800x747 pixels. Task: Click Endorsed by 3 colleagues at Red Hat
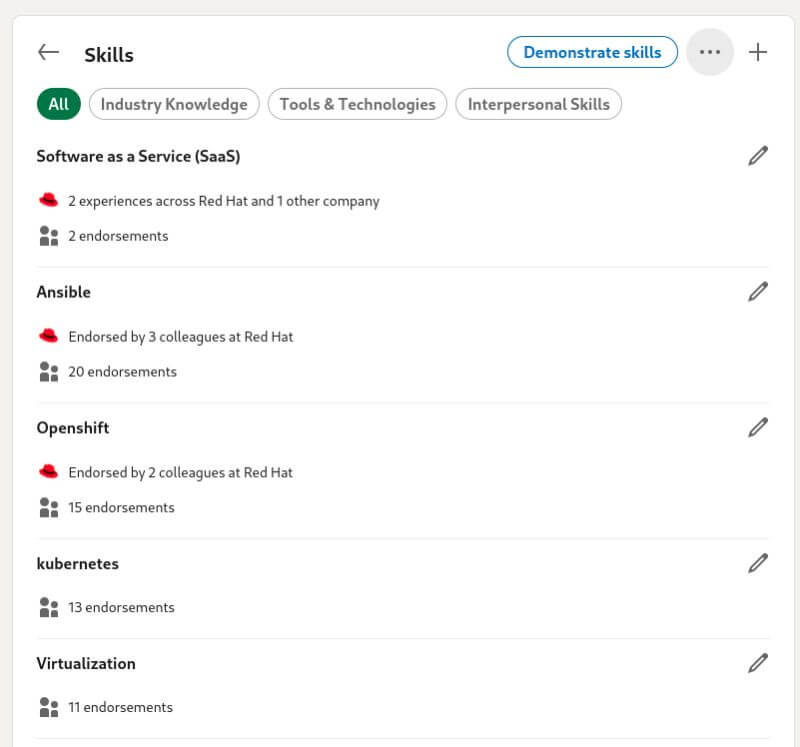[x=180, y=337]
